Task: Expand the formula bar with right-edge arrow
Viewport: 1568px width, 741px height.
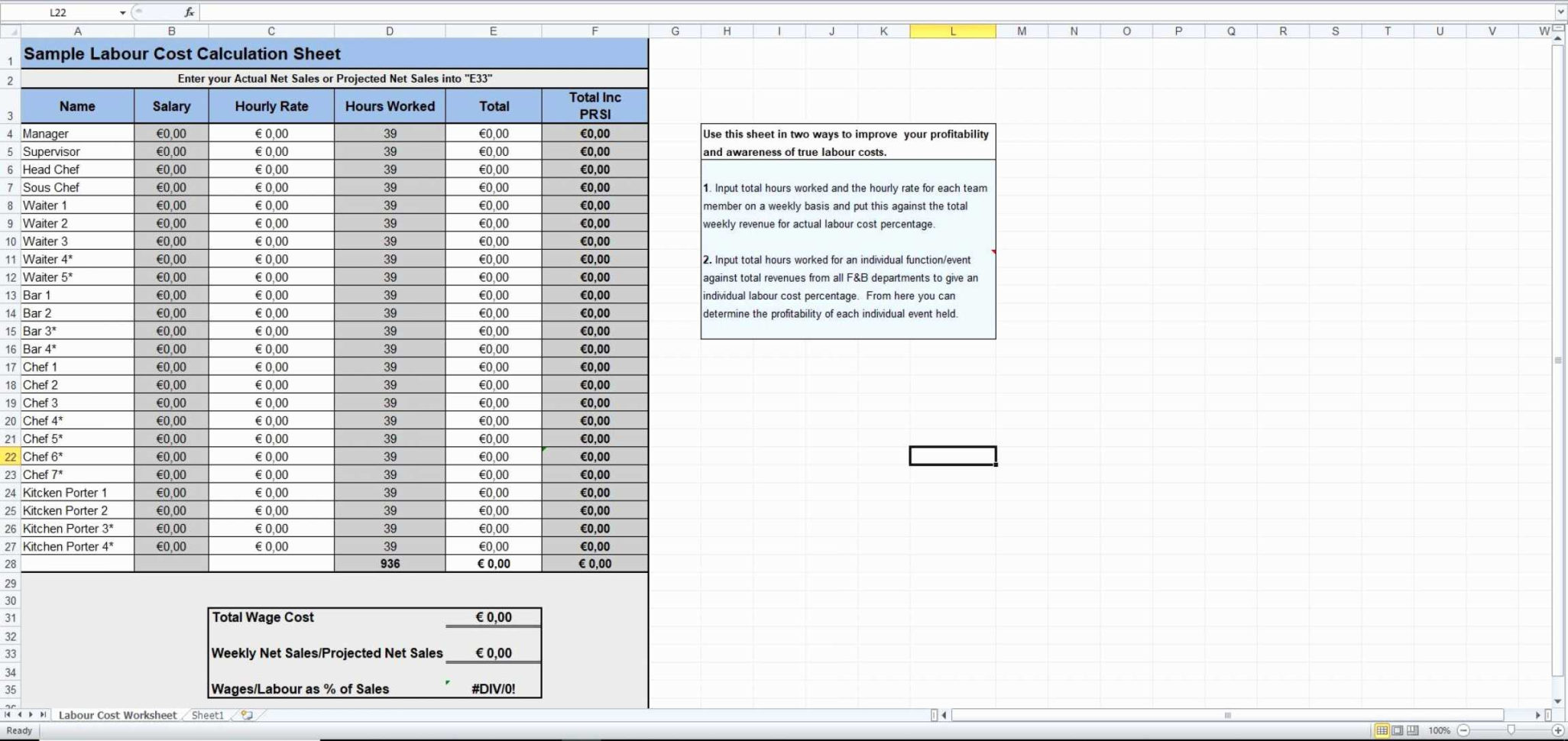Action: tap(1560, 12)
